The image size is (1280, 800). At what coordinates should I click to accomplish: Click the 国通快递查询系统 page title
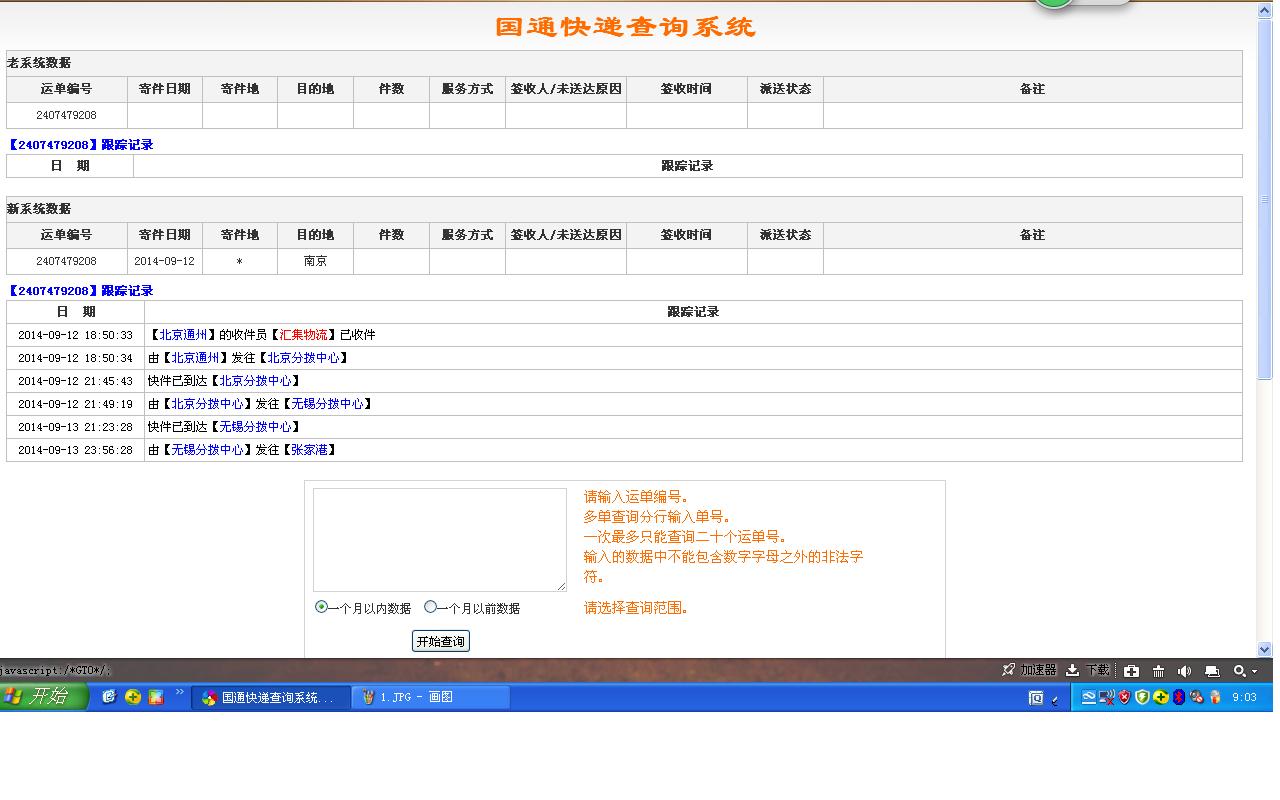click(x=625, y=27)
